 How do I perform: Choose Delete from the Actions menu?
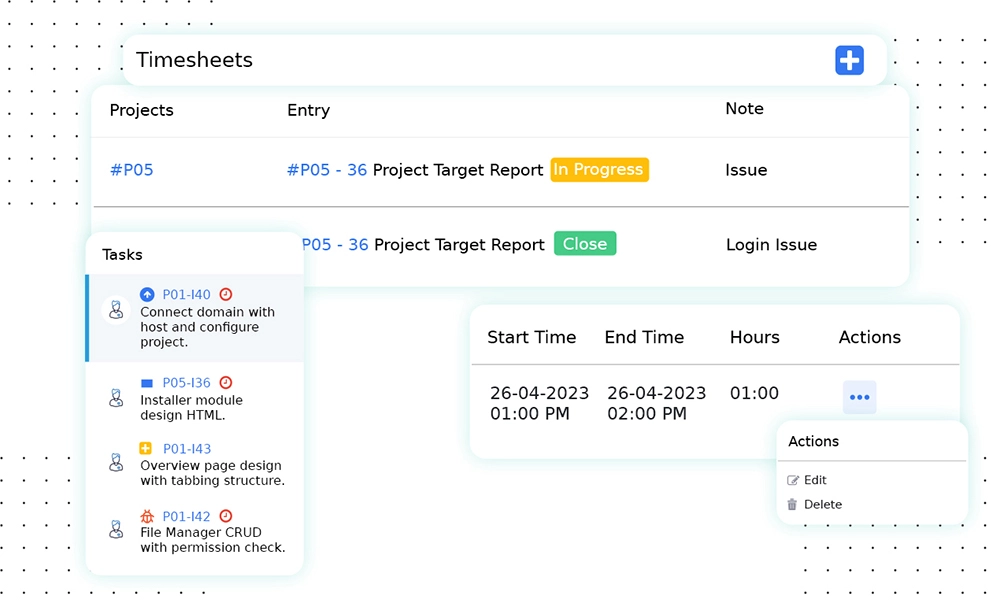(x=822, y=505)
